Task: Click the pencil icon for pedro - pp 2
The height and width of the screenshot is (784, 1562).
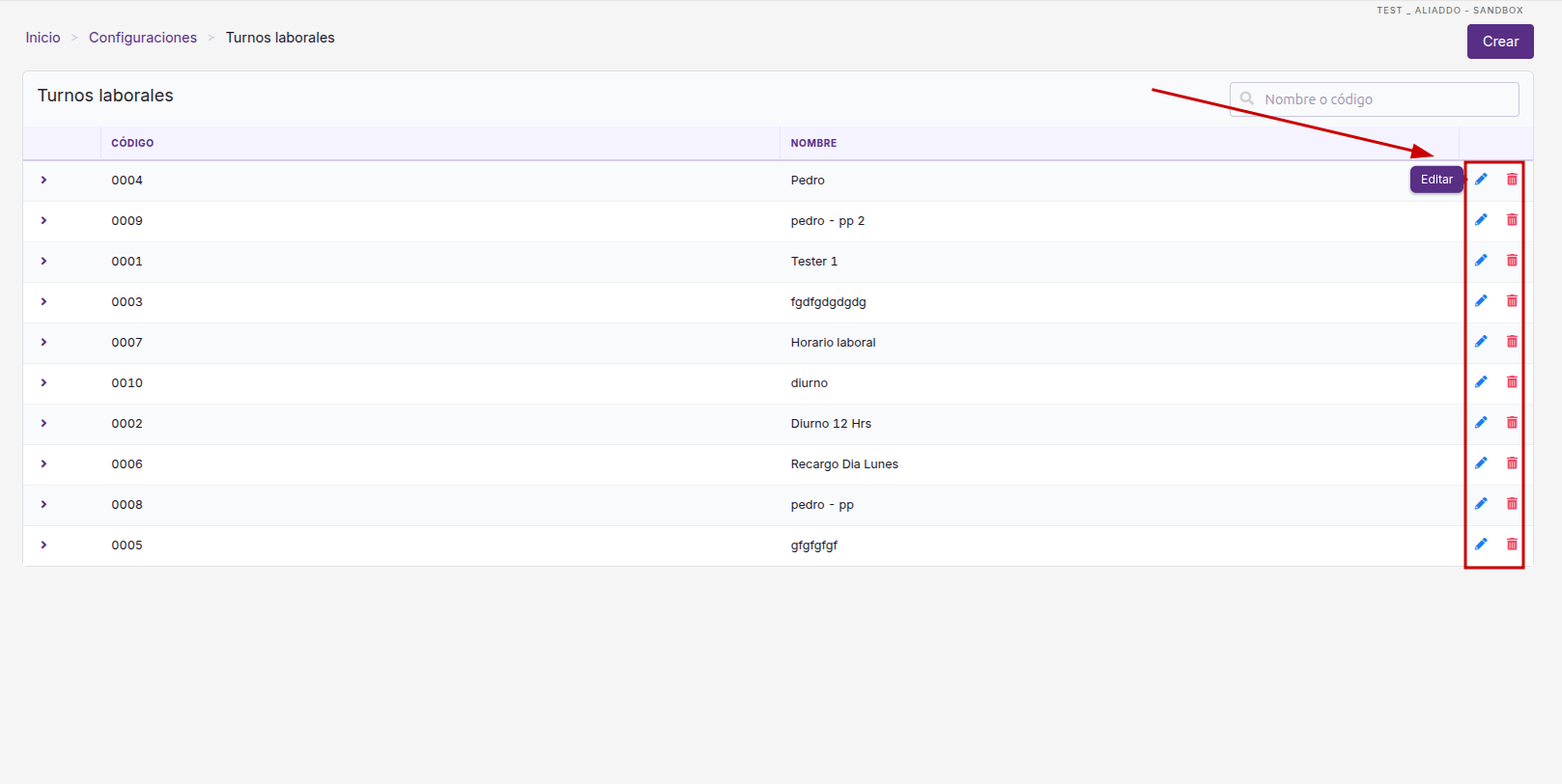Action: pos(1481,220)
